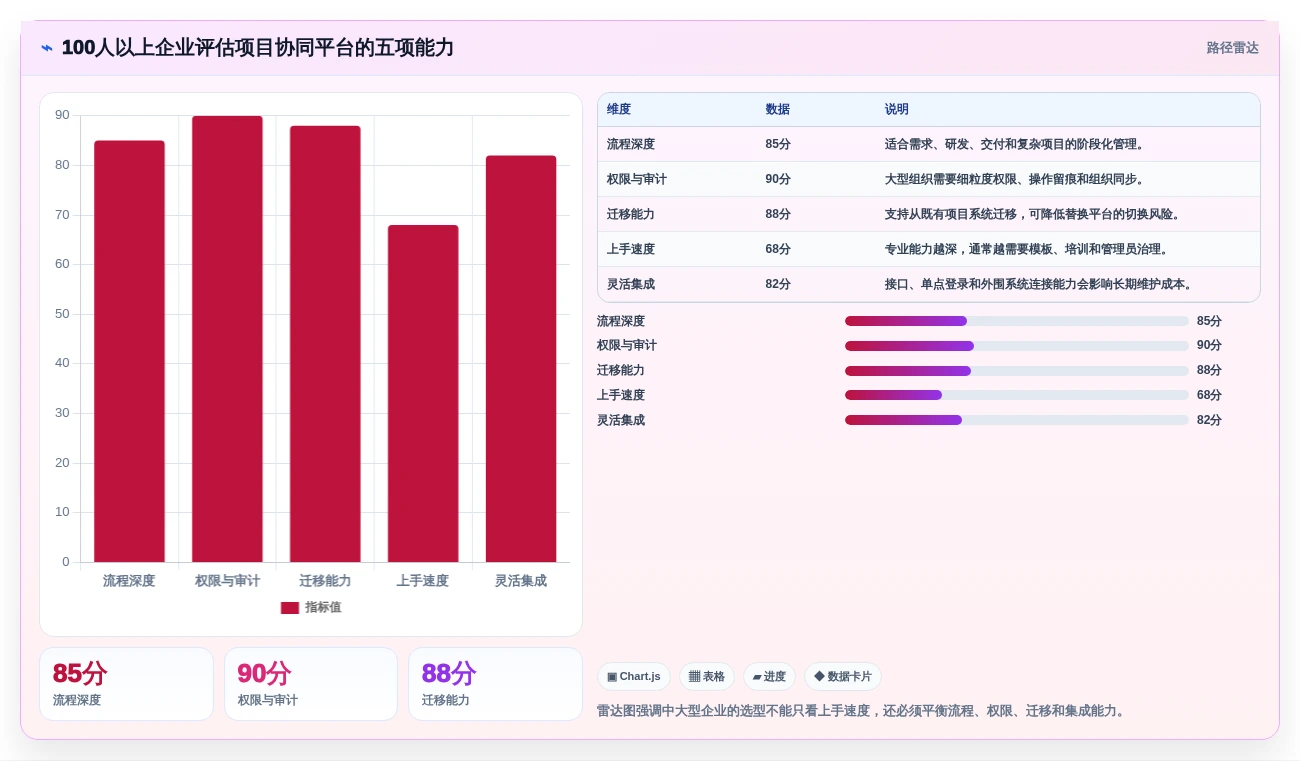Click the 维度 column header
1300x761 pixels.
pyautogui.click(x=619, y=110)
